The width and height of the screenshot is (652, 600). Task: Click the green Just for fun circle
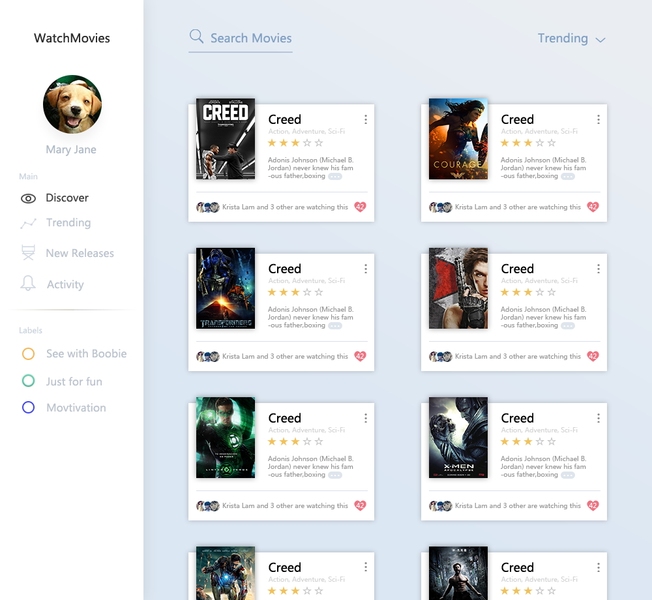point(28,381)
